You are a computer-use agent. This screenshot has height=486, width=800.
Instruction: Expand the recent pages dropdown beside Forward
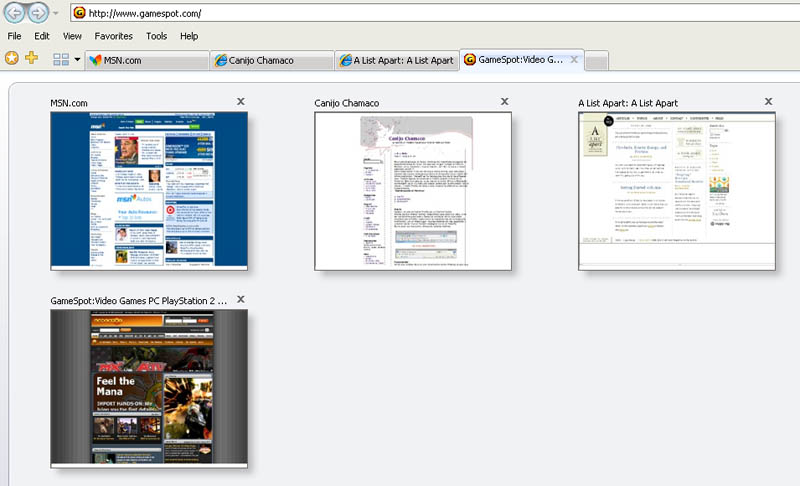pyautogui.click(x=55, y=14)
